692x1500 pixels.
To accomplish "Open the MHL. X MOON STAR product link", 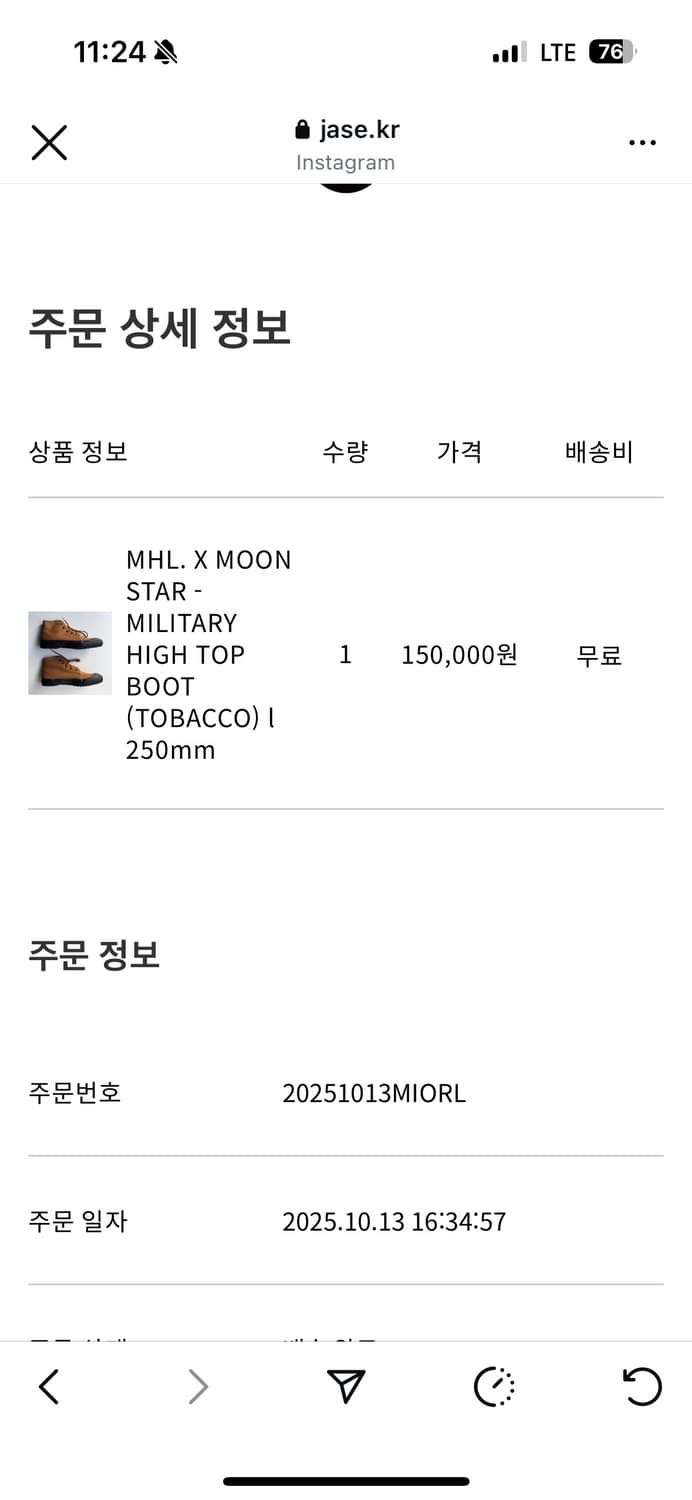I will click(208, 654).
